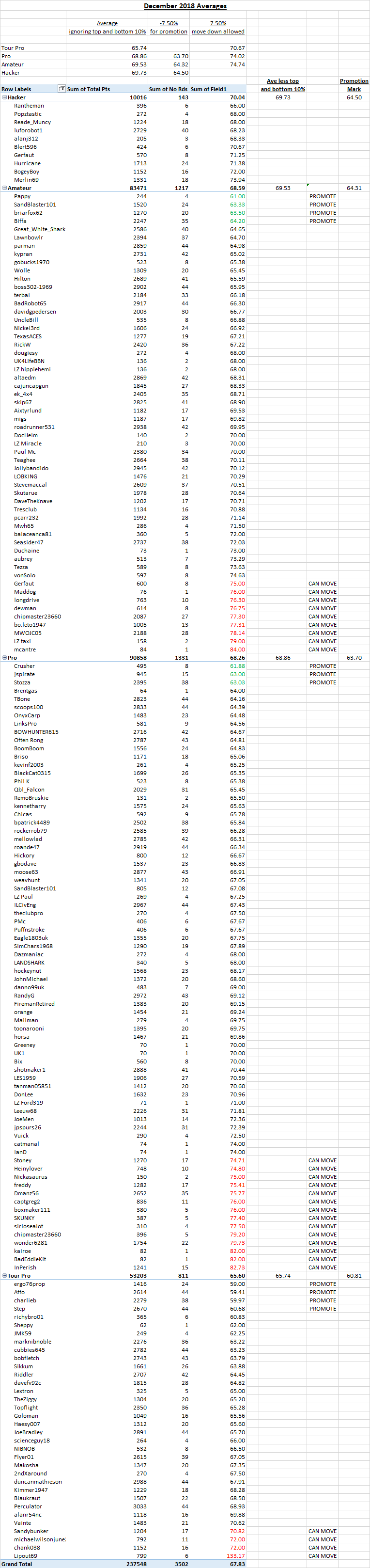This screenshot has height=1568, width=370.
Task: Click the 'for promotion' column header
Action: [169, 32]
